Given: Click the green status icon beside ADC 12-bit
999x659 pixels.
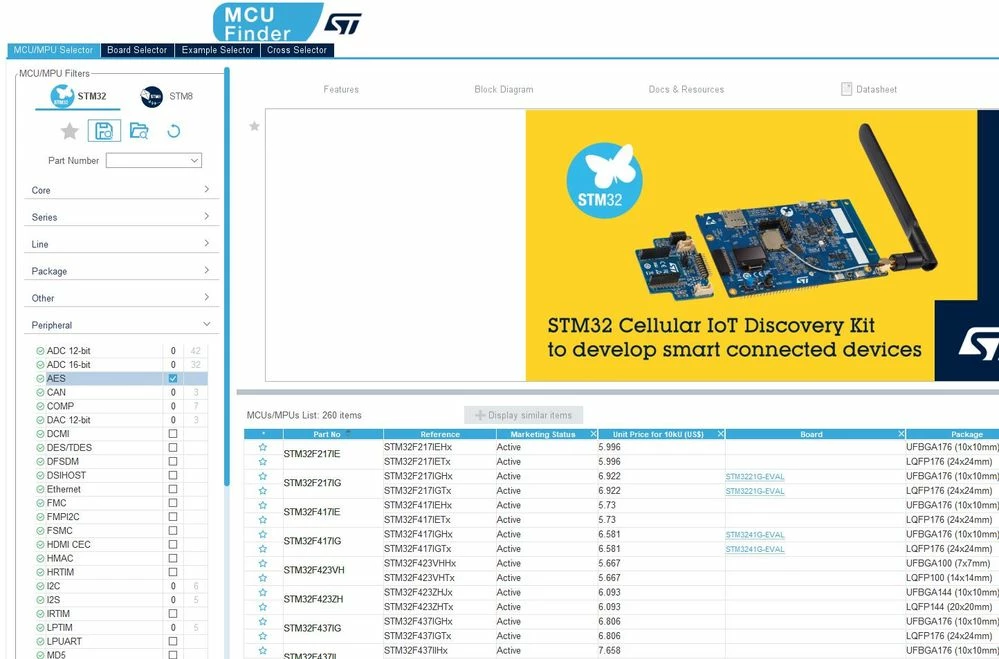Looking at the screenshot, I should coord(40,351).
